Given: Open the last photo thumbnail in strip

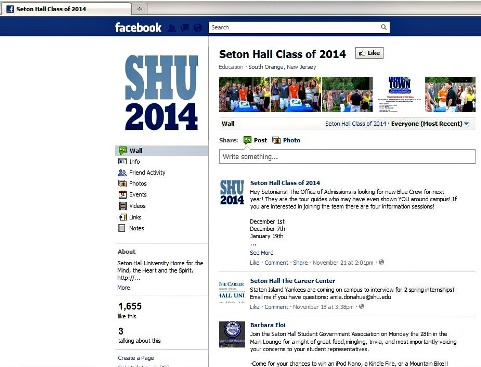Looking at the screenshot, I should click(x=450, y=94).
